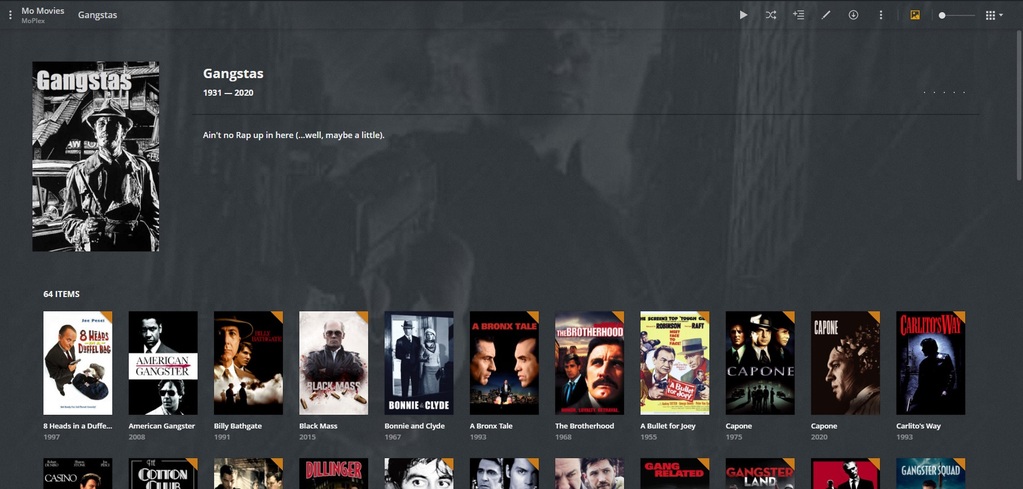
Task: Click the 1955 year under A Bullet for Joey
Action: [649, 437]
